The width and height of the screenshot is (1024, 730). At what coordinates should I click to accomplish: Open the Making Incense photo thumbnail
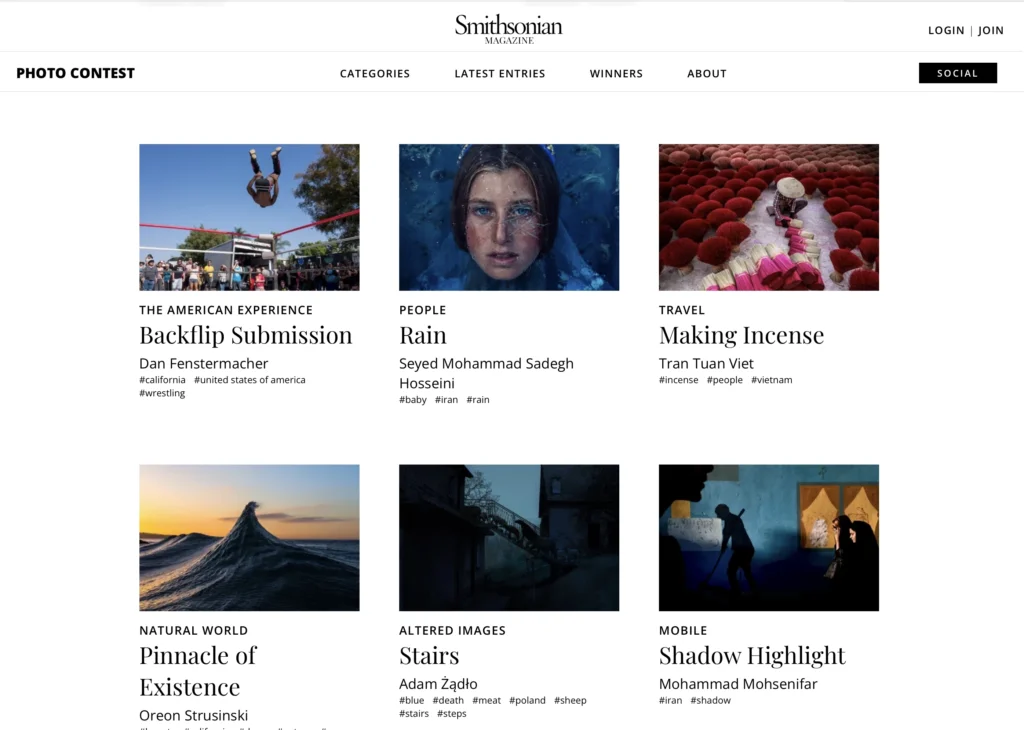[769, 217]
